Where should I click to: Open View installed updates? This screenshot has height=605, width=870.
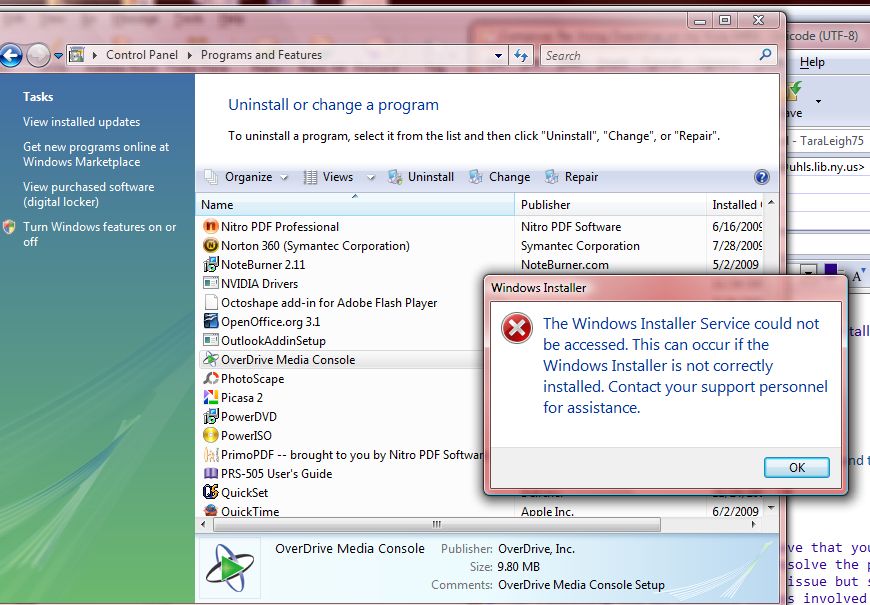coord(82,122)
